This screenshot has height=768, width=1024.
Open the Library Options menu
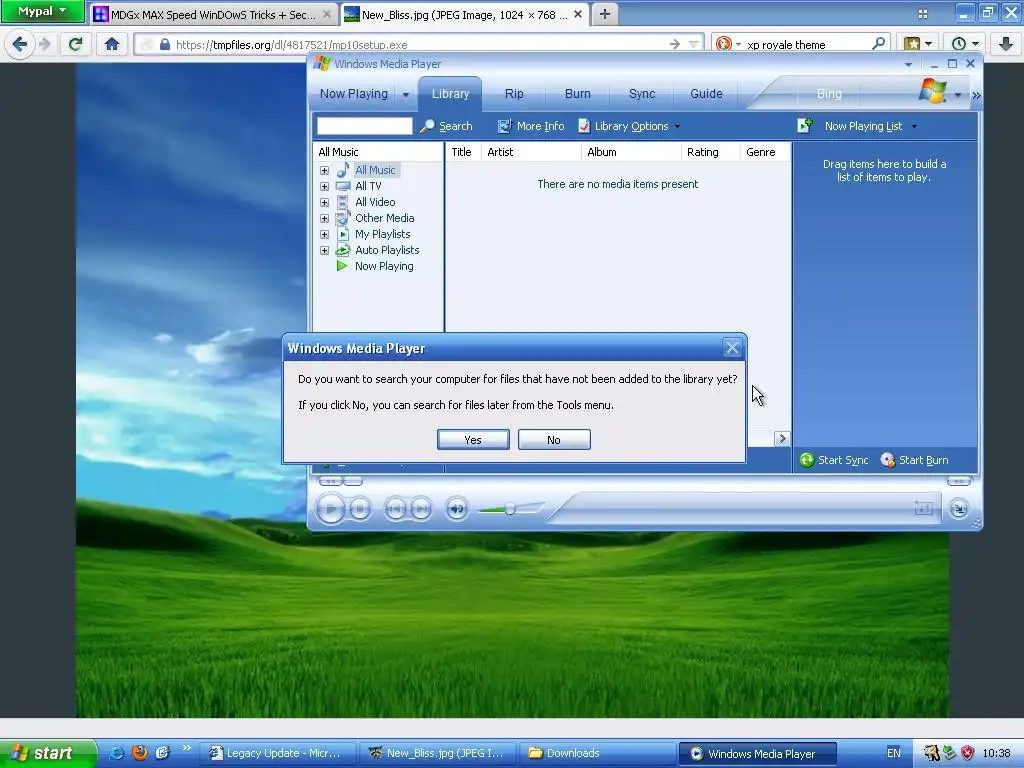point(630,126)
